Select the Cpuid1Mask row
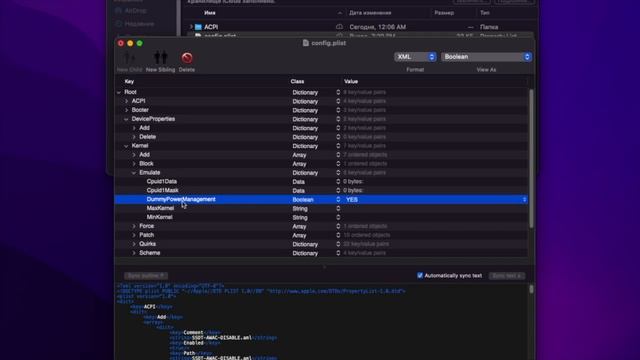The width and height of the screenshot is (640, 360). tap(322, 191)
